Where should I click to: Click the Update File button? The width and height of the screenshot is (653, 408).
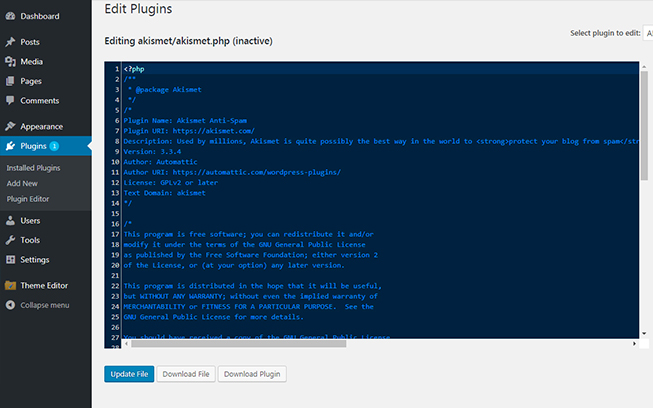coord(129,374)
